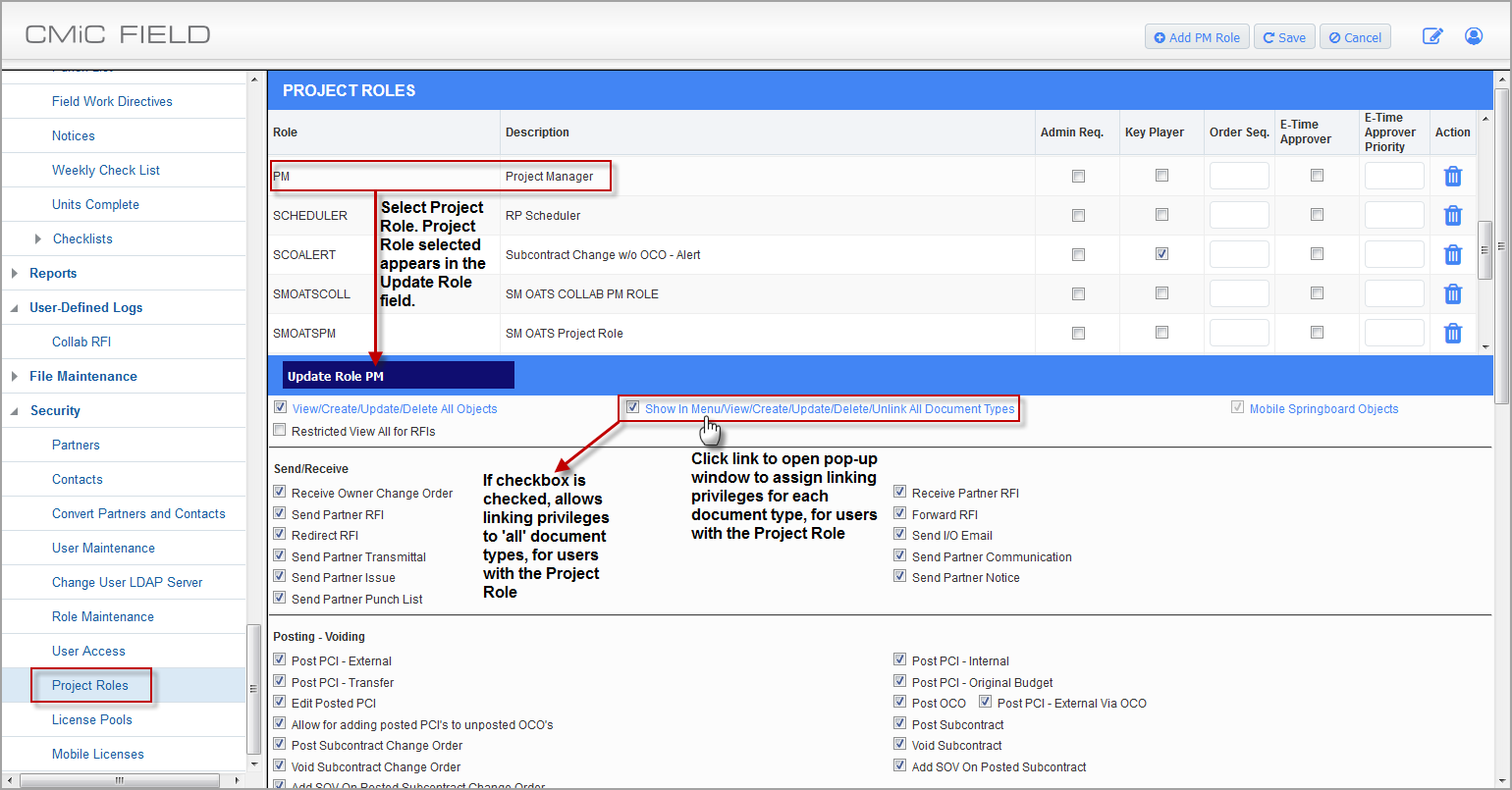Select the Project Manager description cell
The height and width of the screenshot is (790, 1512).
click(550, 177)
